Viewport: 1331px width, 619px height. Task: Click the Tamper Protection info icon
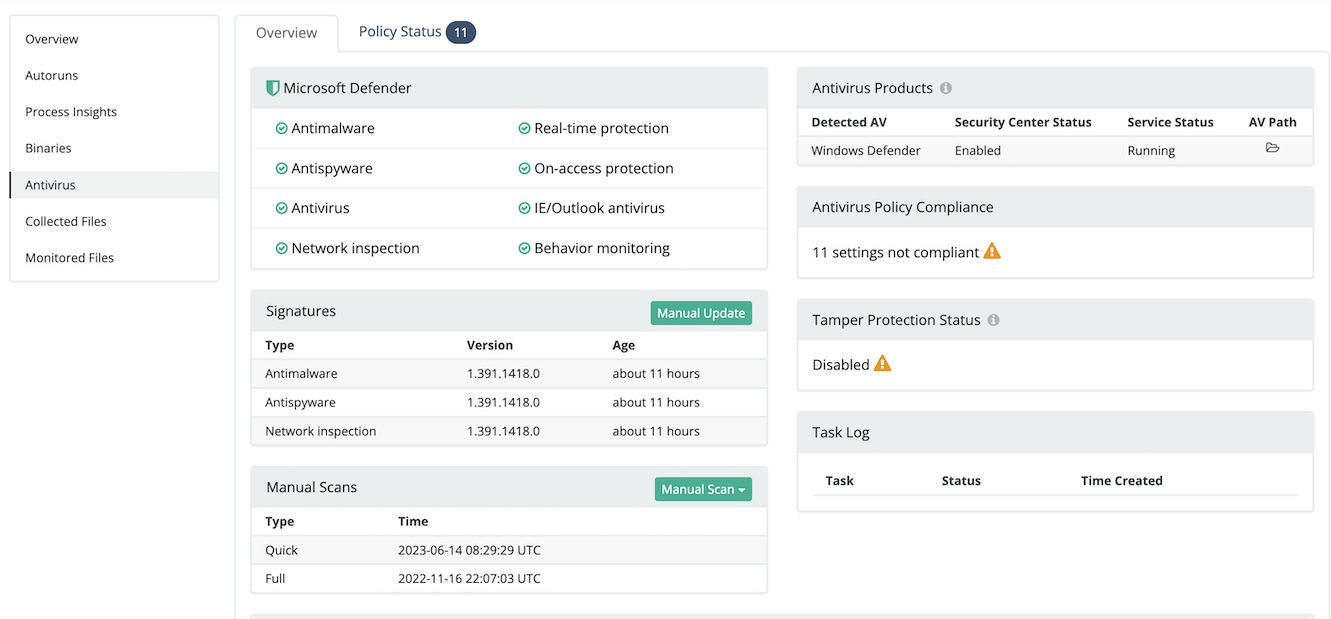click(x=993, y=320)
